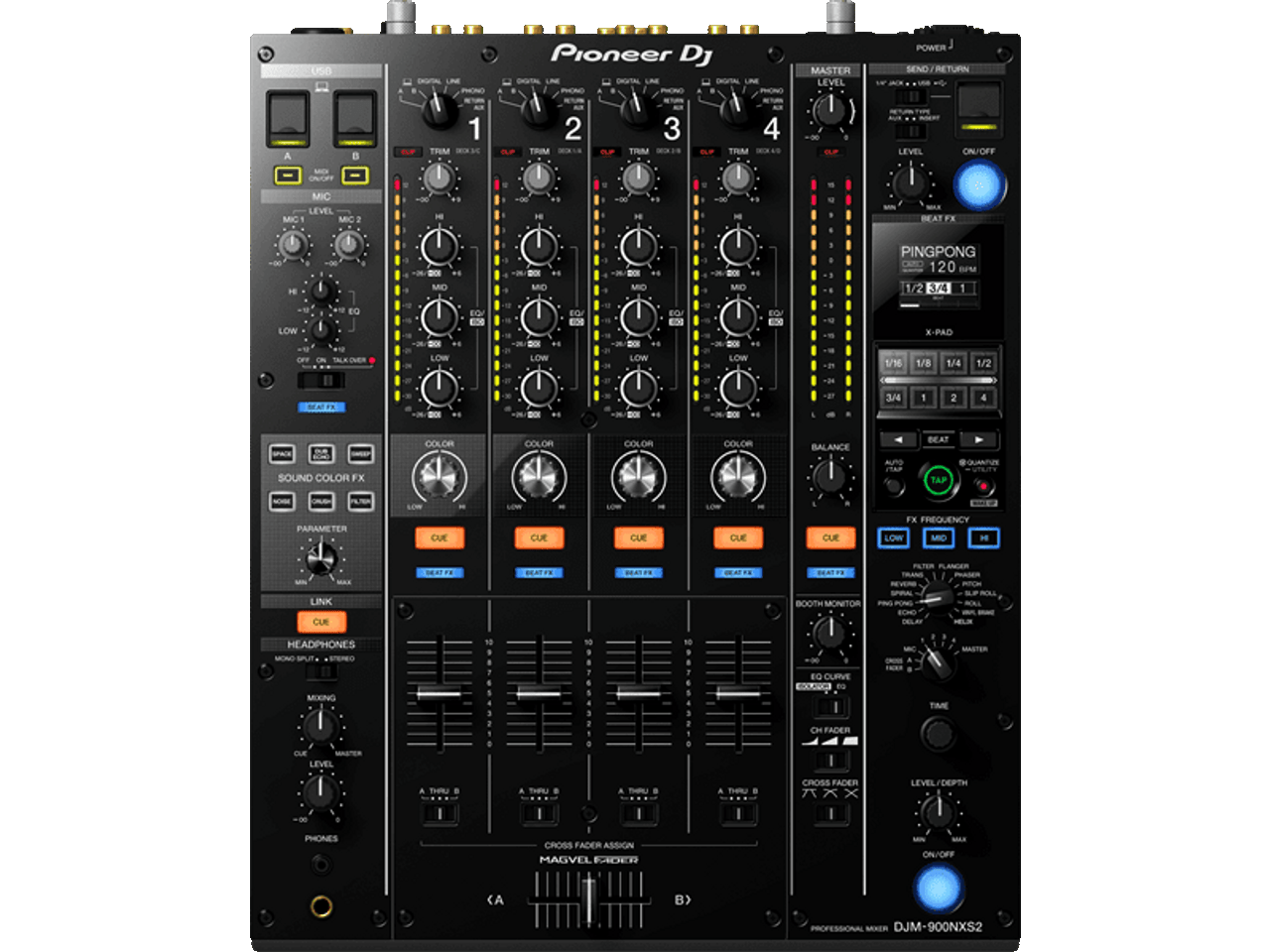1270x952 pixels.
Task: Turn the Beat FX channel select knob
Action: click(x=938, y=664)
